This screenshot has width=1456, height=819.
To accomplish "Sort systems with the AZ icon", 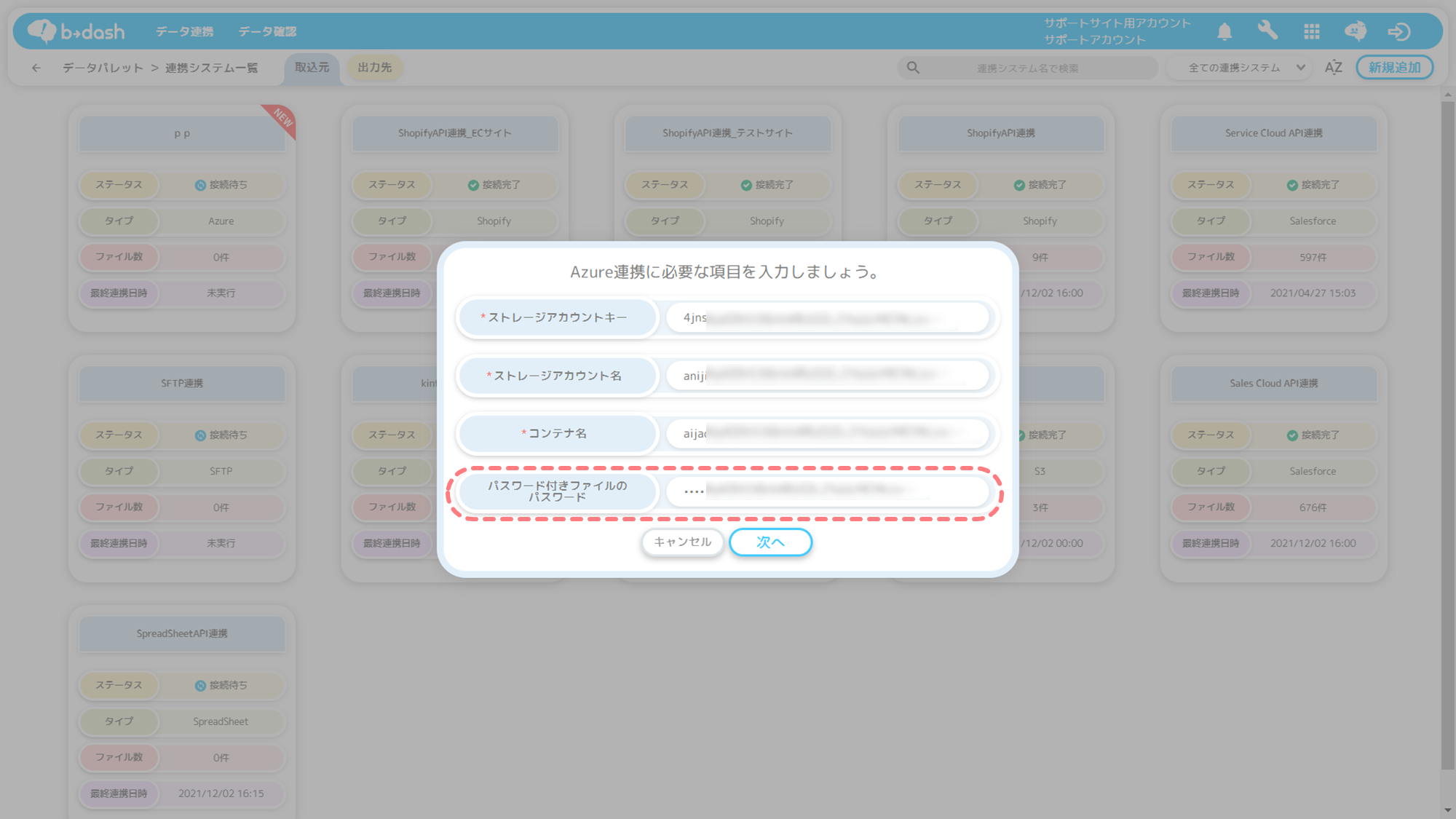I will [1333, 68].
